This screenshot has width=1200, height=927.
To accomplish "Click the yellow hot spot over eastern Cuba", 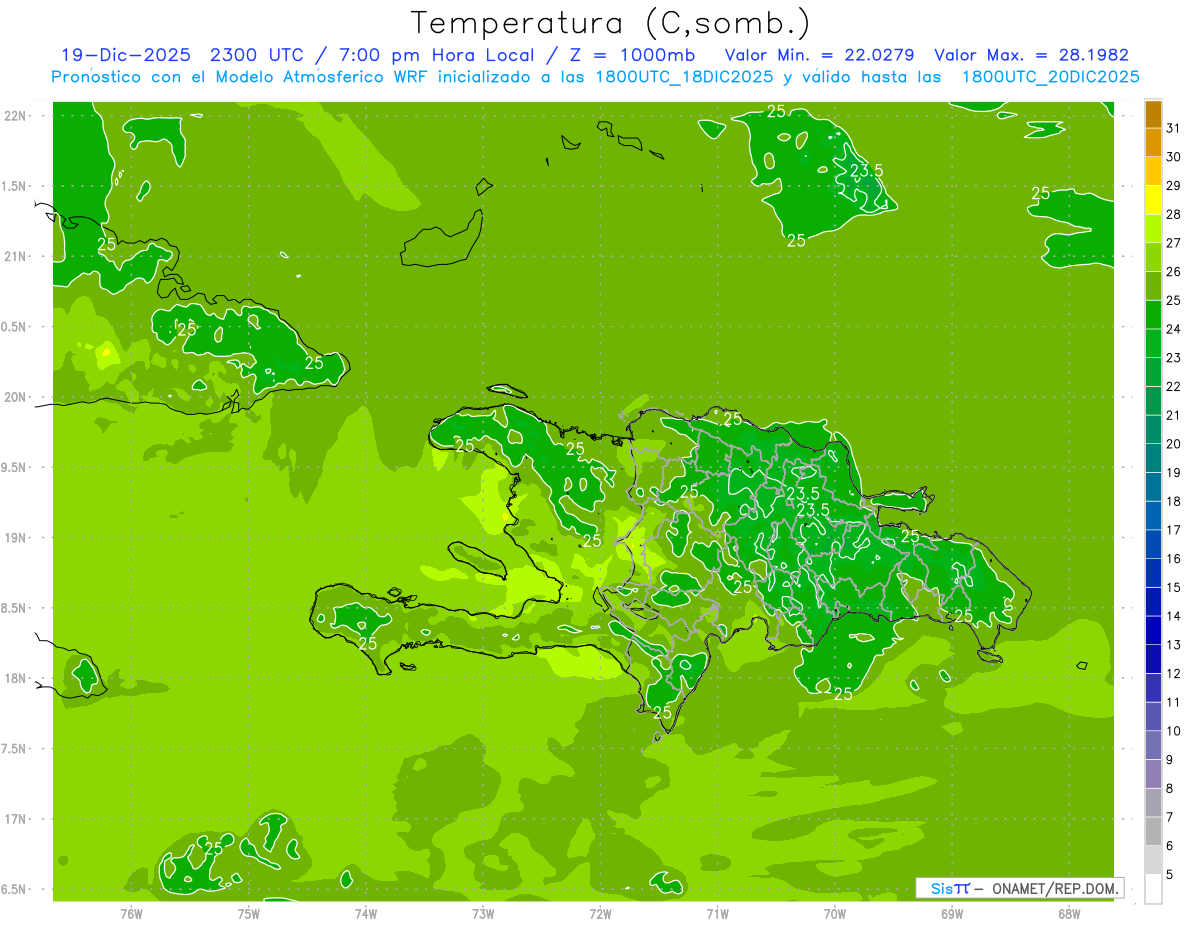I will click(x=106, y=351).
